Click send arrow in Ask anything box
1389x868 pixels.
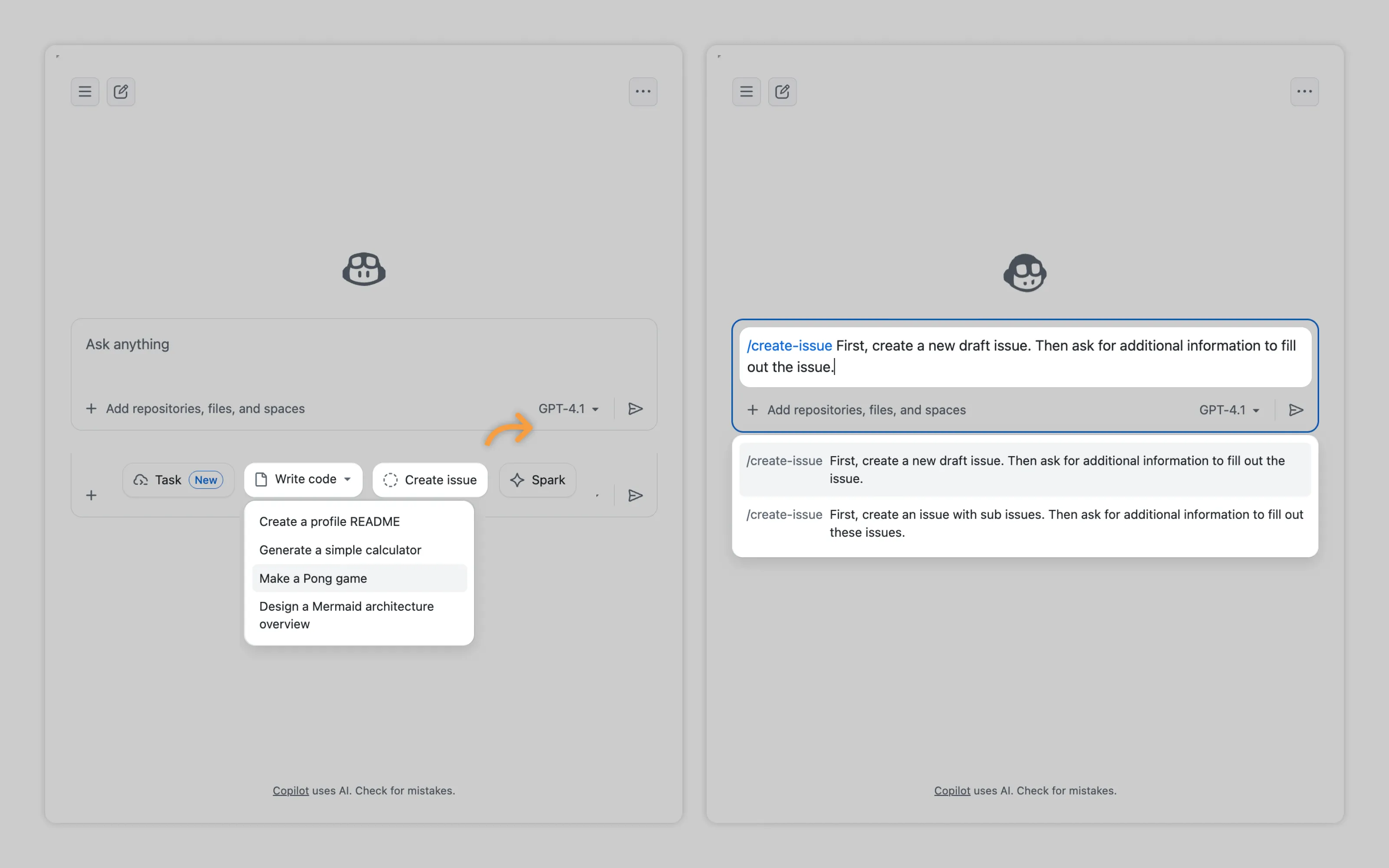coord(635,409)
